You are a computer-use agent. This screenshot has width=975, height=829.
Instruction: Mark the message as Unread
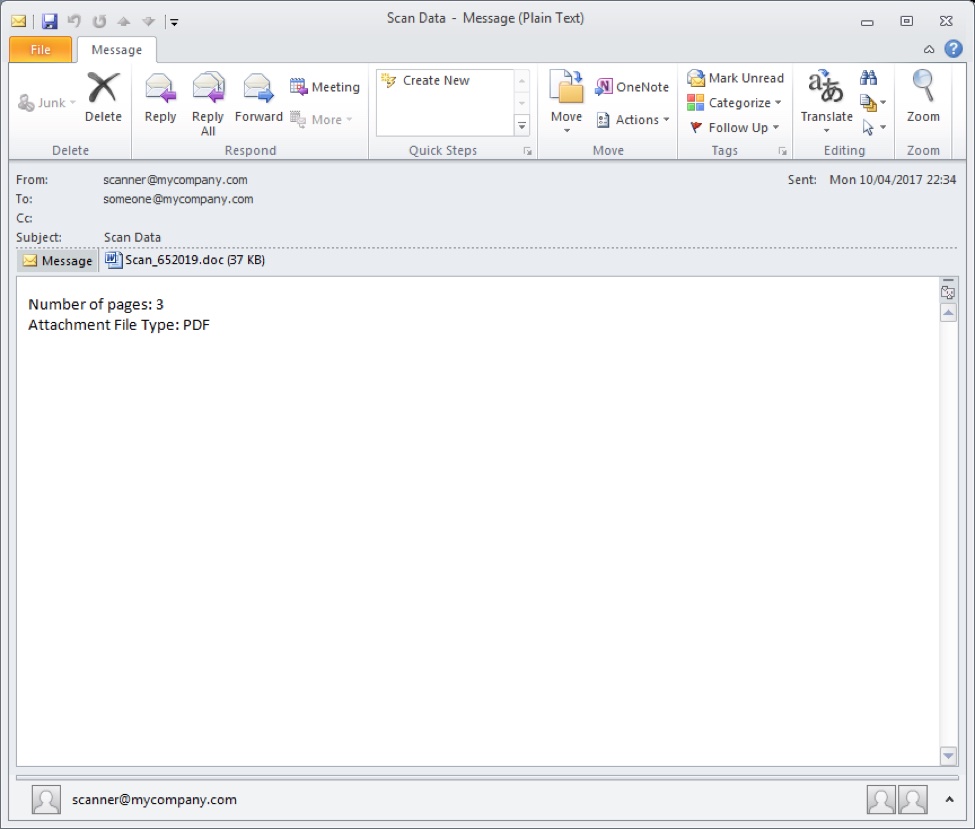pos(735,78)
